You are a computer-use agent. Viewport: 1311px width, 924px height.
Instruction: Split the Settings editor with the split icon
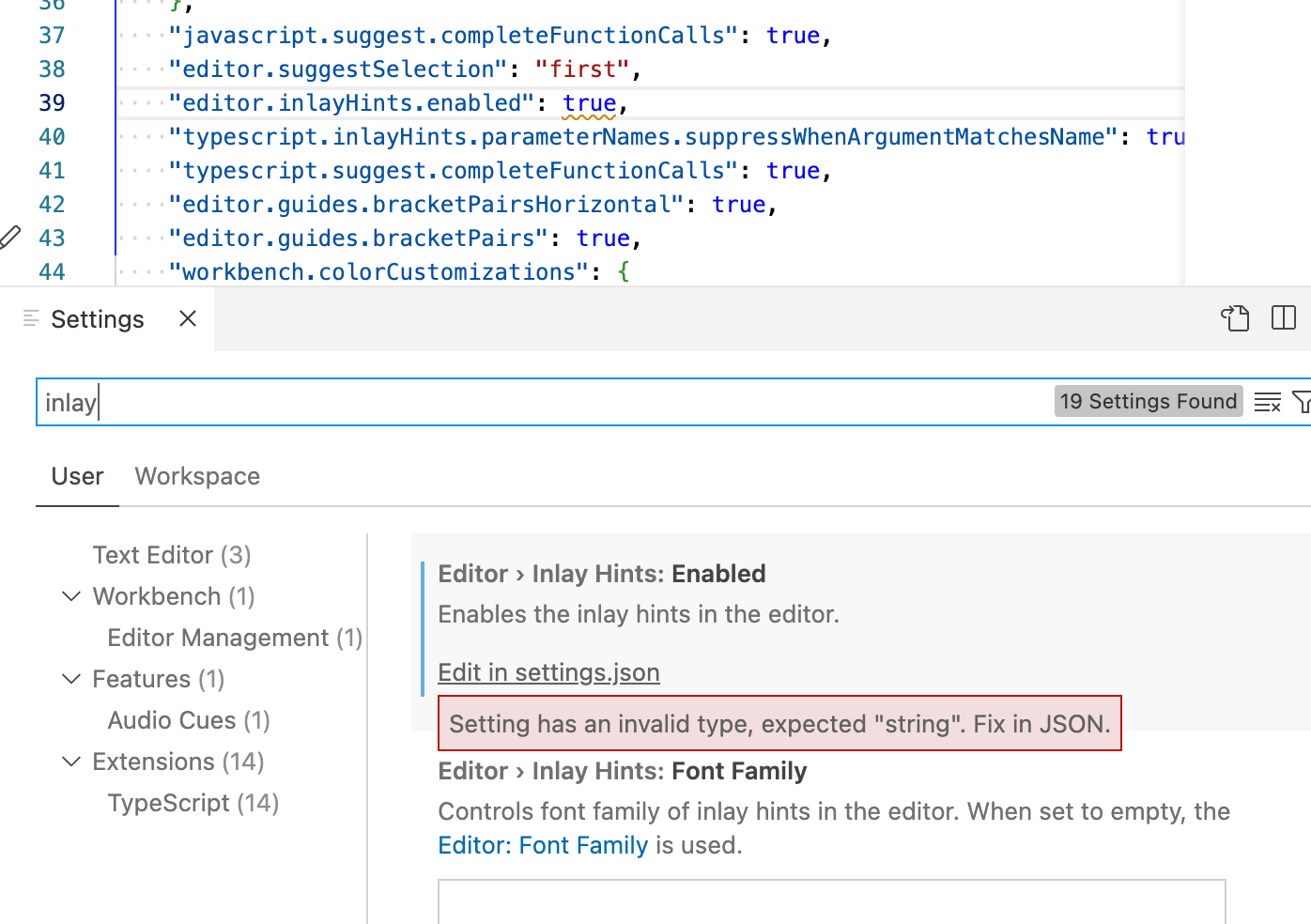coord(1283,318)
